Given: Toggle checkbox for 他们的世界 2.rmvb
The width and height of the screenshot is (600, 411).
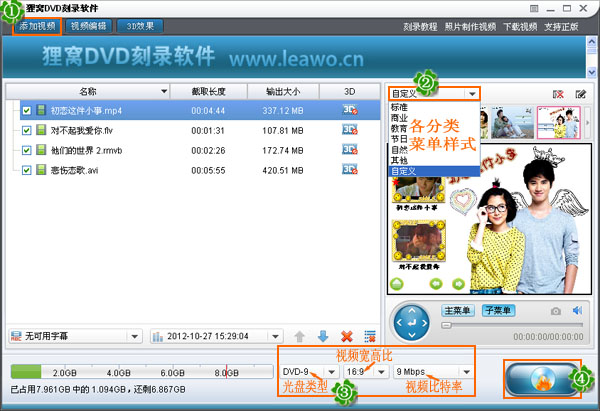Looking at the screenshot, I should click(26, 150).
